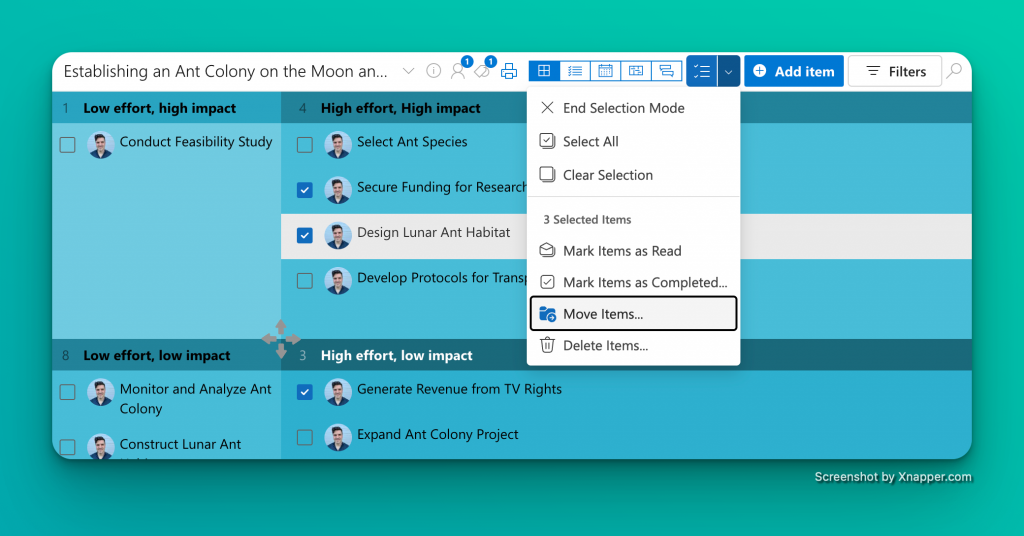Uncheck Generate Revenue from TV Rights checkbox

pos(304,392)
